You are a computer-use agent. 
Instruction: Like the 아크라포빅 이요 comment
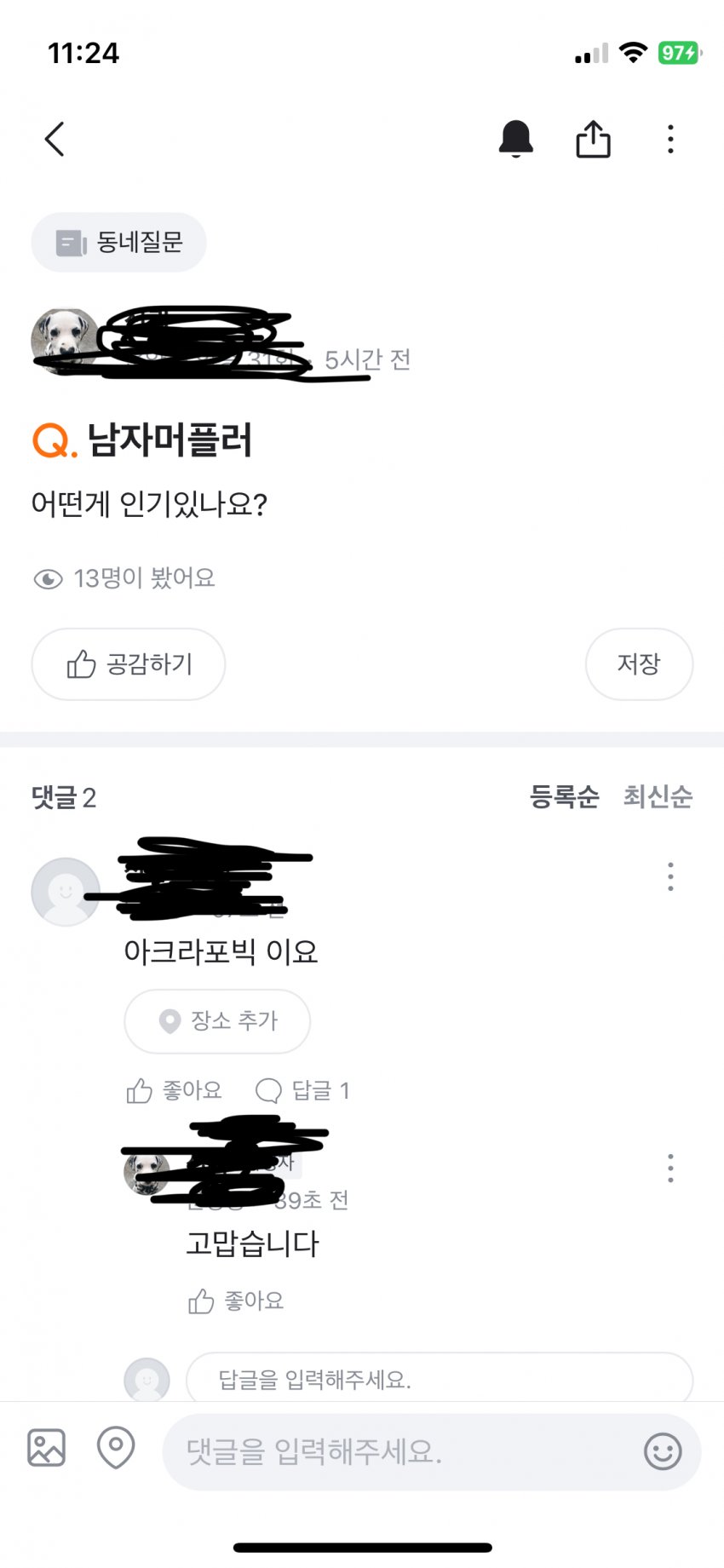174,1090
